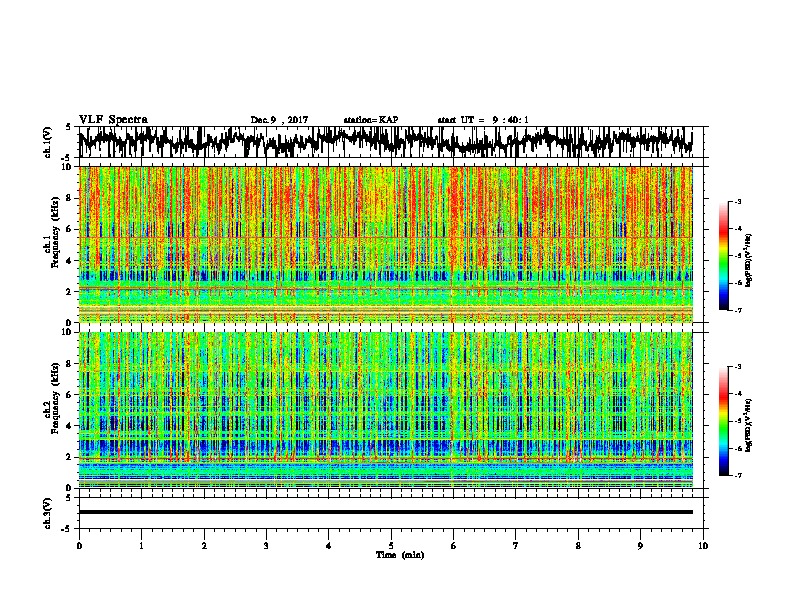
Task: Click the "-3" label on ch.1 color bar
Action: [738, 201]
